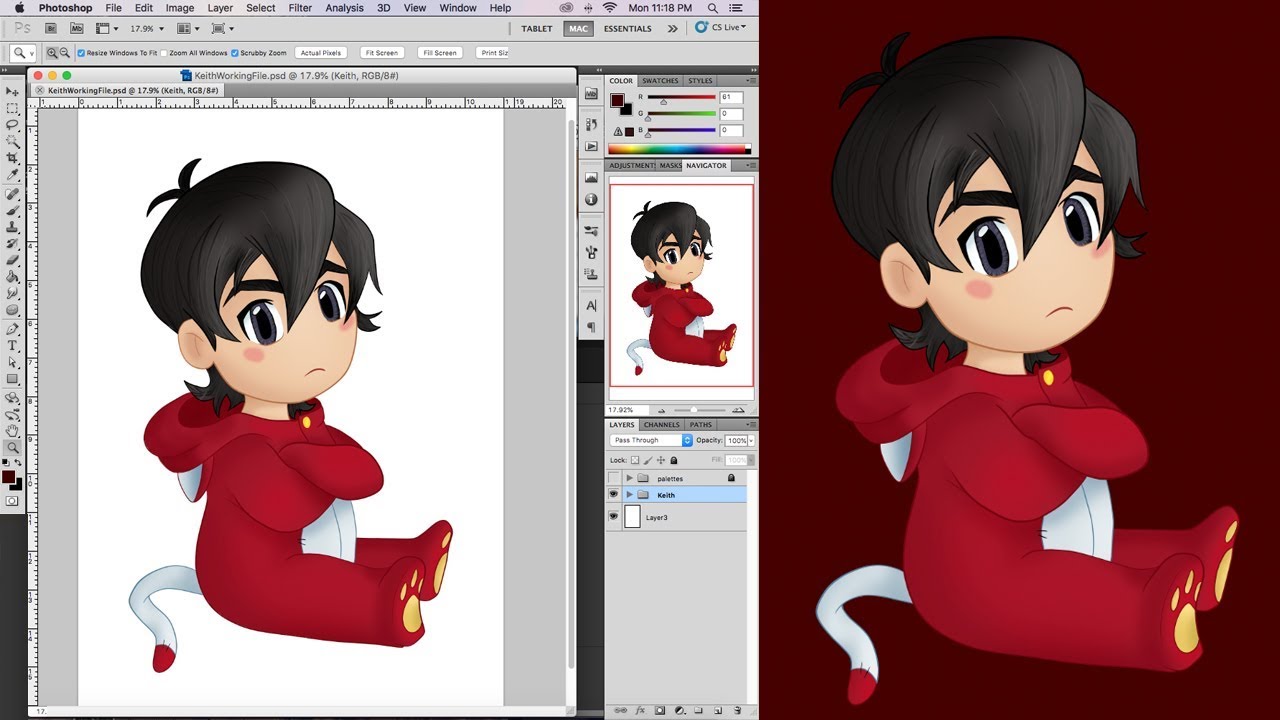Select the Eyedropper tool
1280x720 pixels.
pos(13,176)
